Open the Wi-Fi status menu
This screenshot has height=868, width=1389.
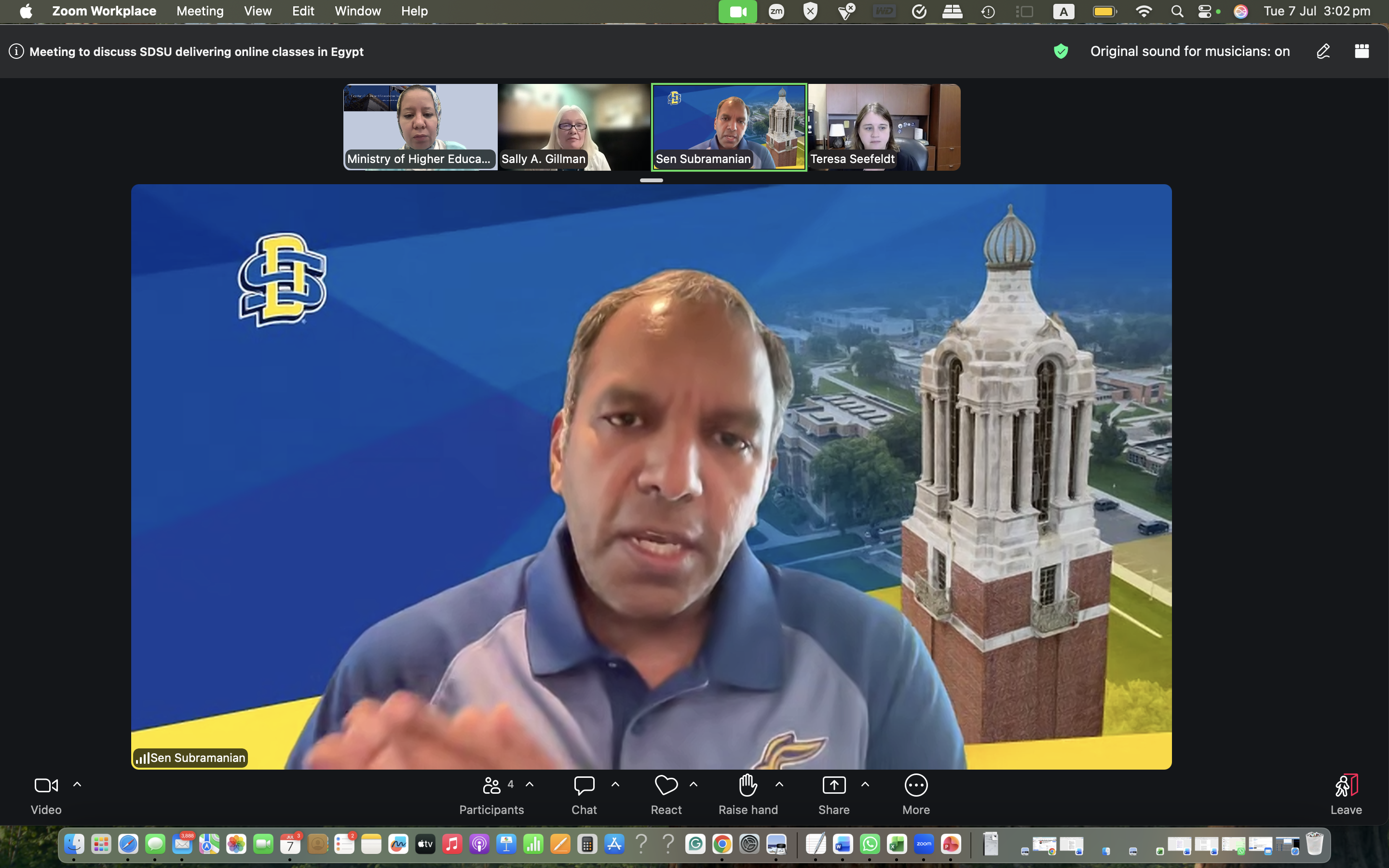1144,12
